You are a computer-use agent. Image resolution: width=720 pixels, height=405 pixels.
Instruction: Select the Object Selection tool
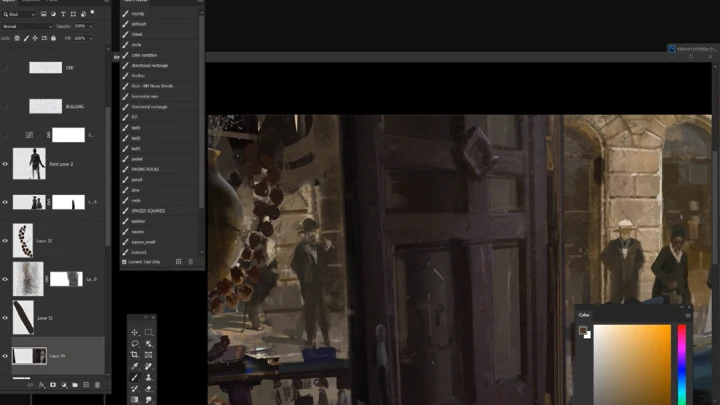click(148, 343)
